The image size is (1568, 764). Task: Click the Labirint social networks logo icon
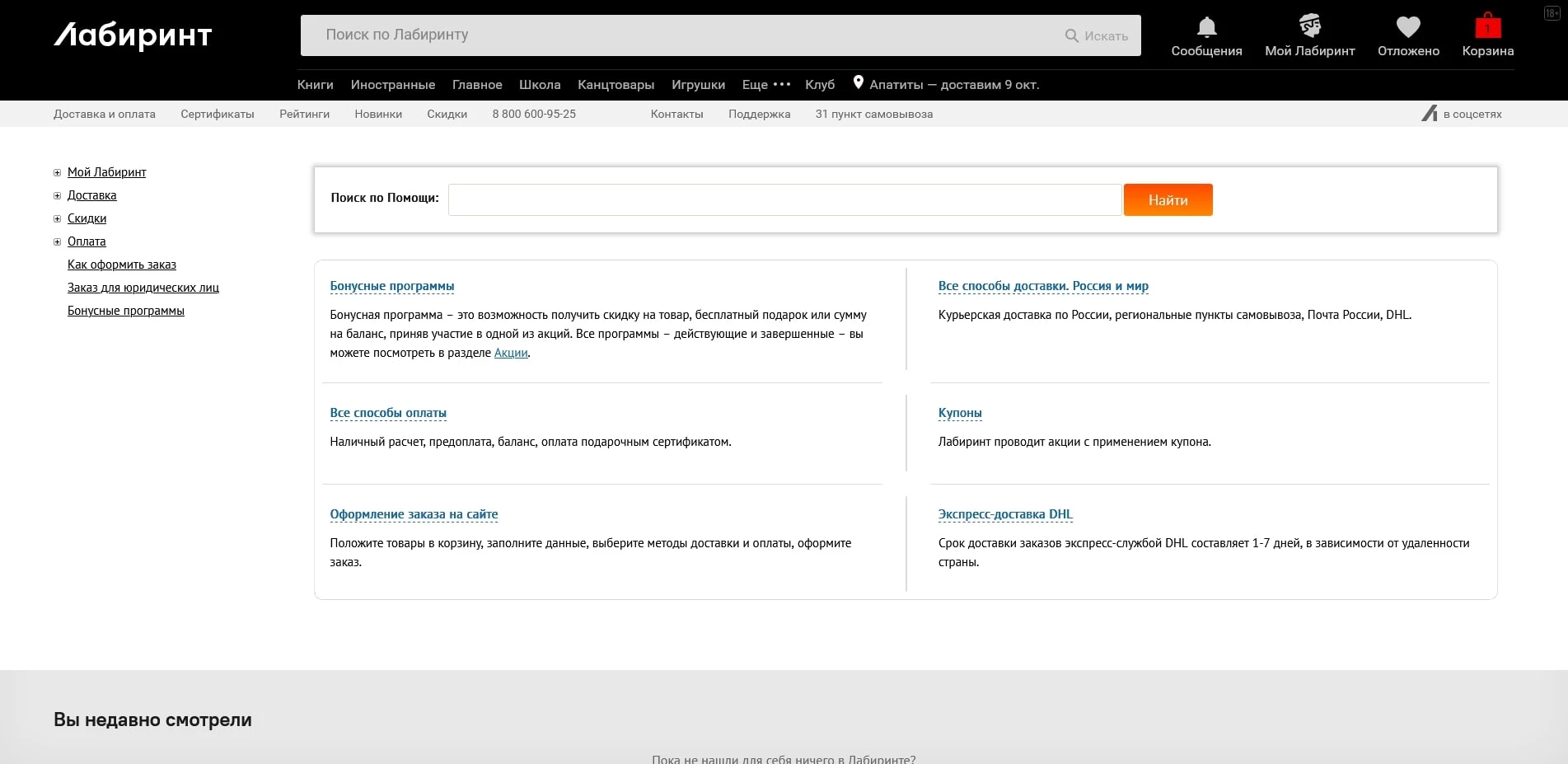[1430, 114]
